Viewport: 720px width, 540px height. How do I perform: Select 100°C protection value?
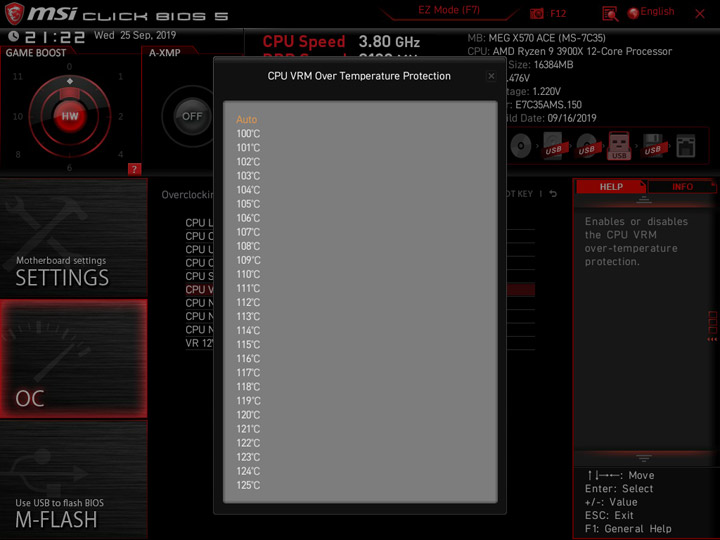[248, 134]
